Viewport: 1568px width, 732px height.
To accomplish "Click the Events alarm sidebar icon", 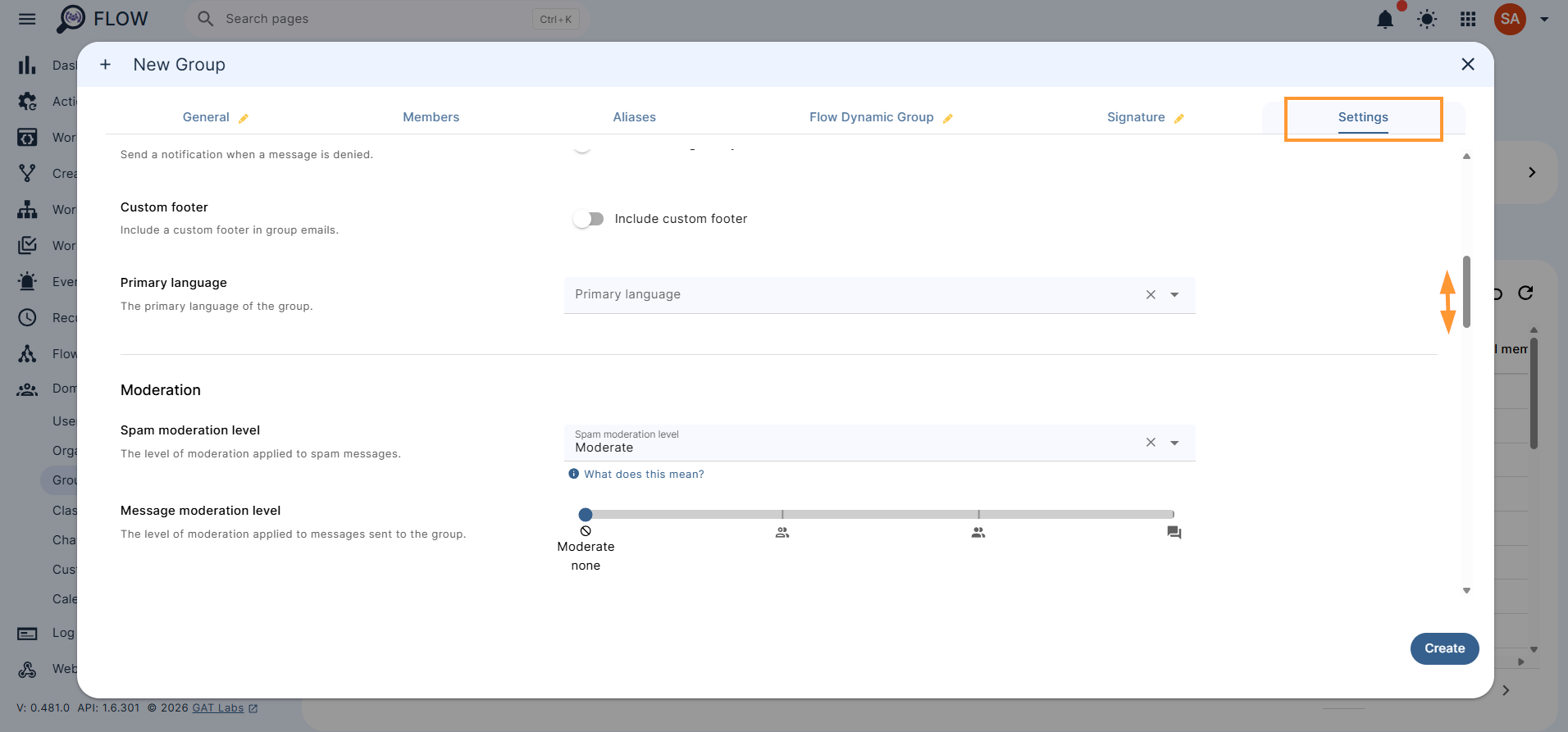I will [x=27, y=281].
